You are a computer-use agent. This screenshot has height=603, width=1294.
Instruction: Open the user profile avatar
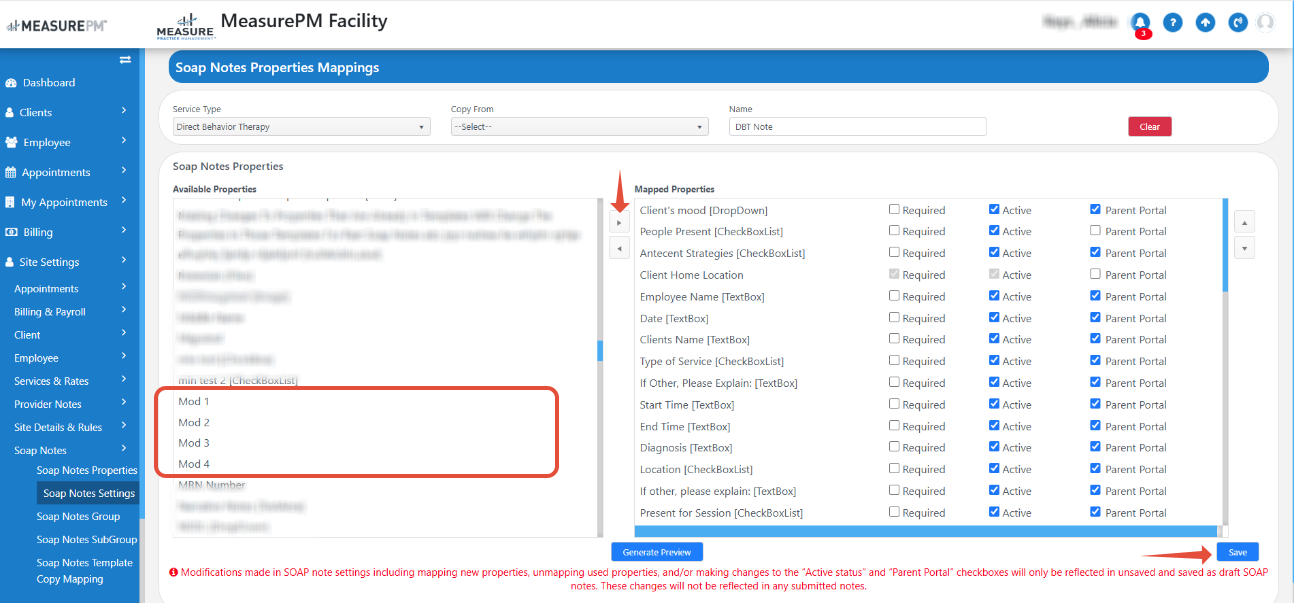click(x=1266, y=22)
